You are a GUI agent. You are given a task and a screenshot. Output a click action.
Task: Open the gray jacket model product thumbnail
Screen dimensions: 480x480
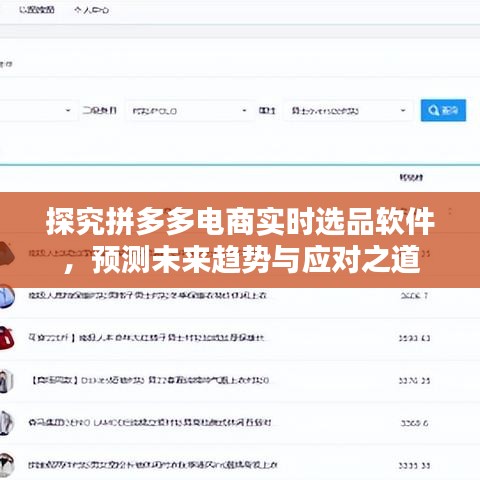[7, 380]
